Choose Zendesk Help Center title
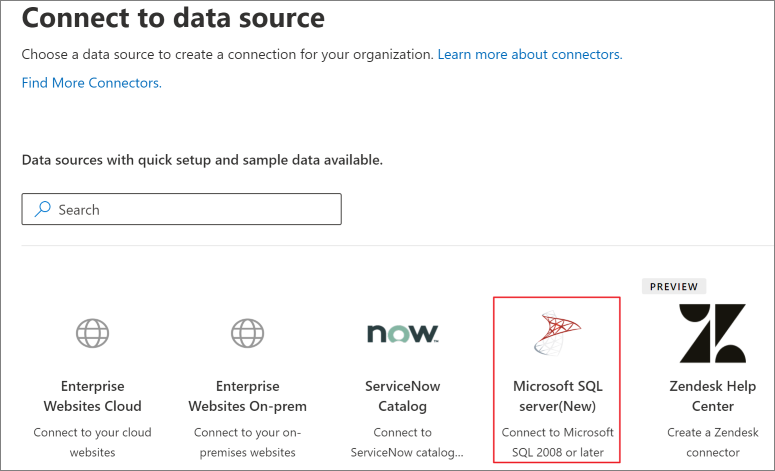This screenshot has height=471, width=775. 713,396
